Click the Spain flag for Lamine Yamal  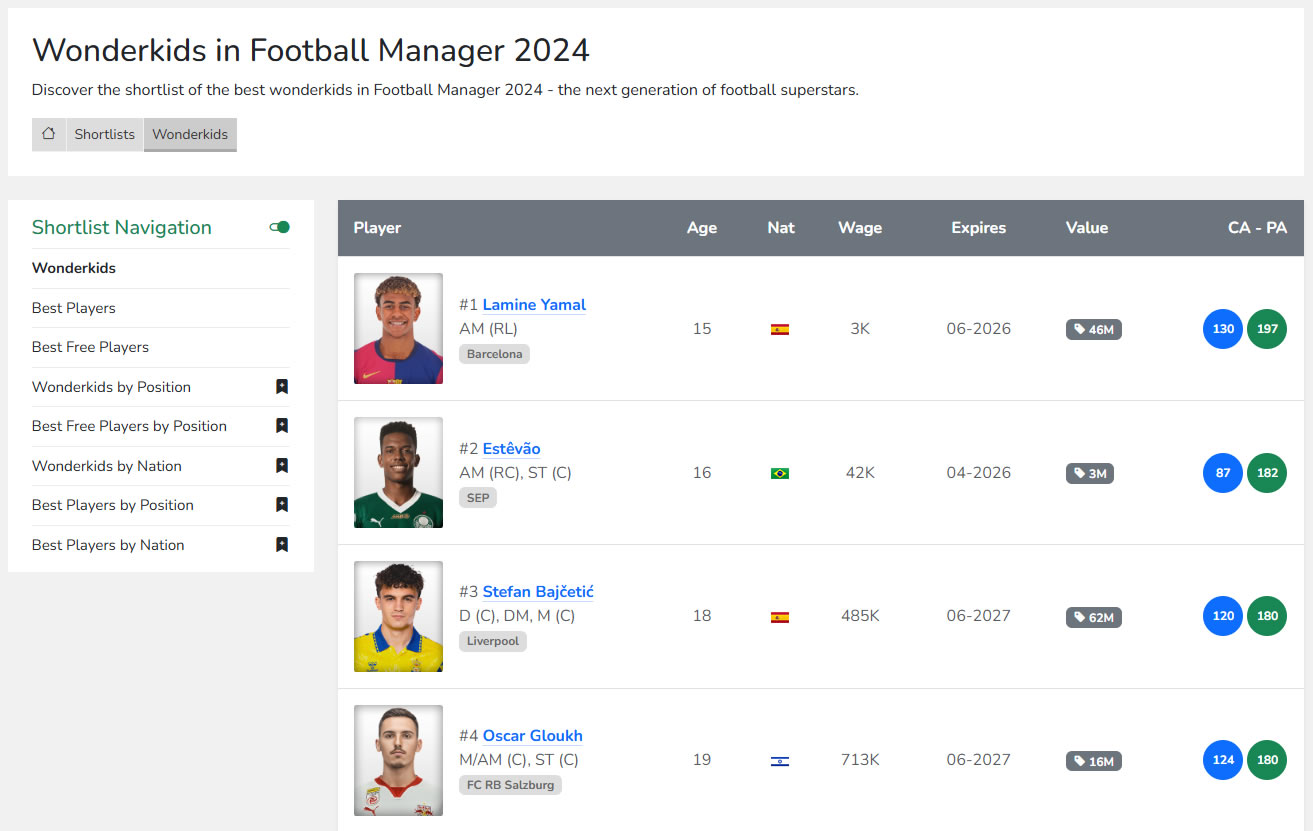780,329
